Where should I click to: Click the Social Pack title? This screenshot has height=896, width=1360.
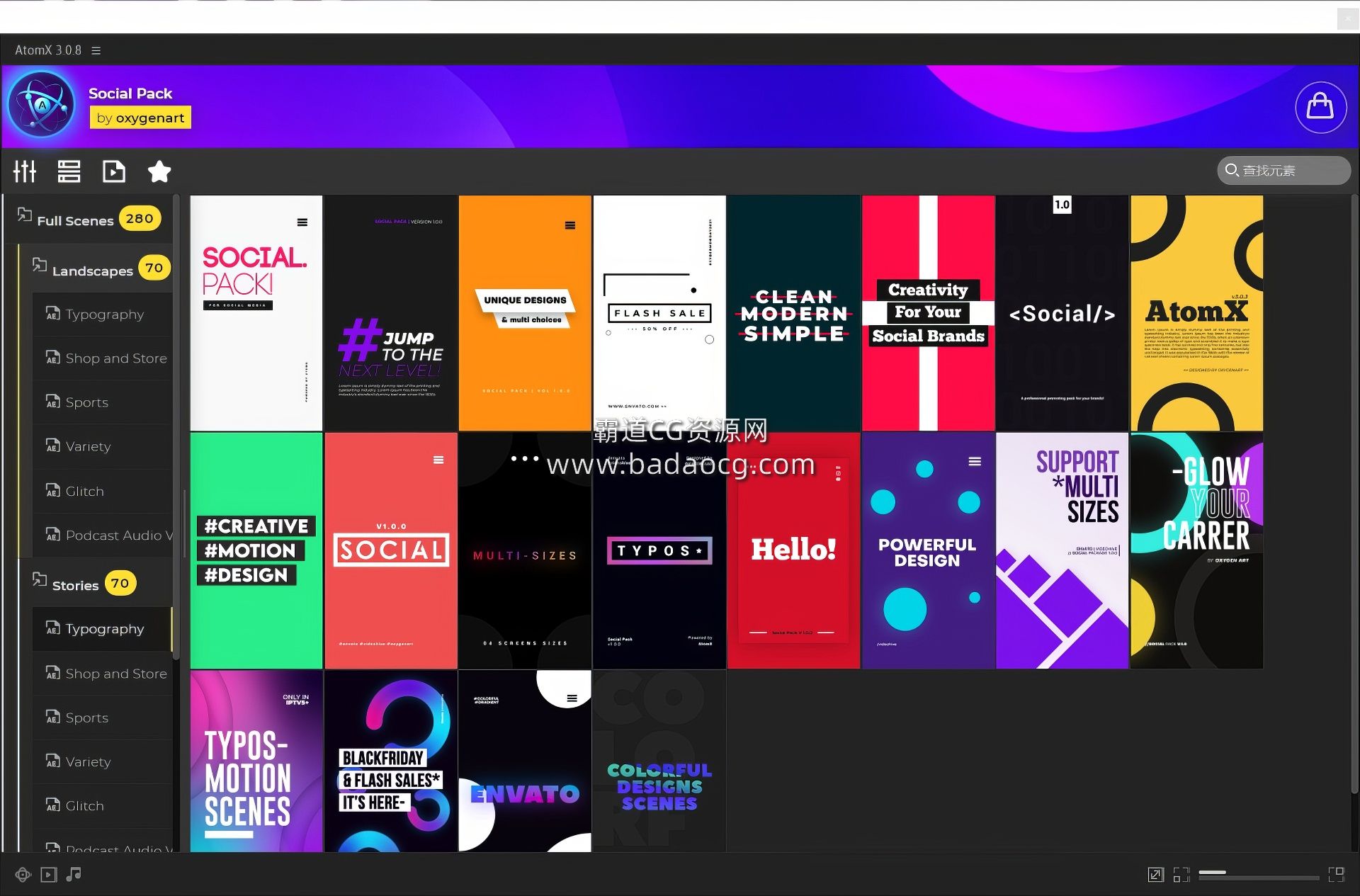(130, 93)
